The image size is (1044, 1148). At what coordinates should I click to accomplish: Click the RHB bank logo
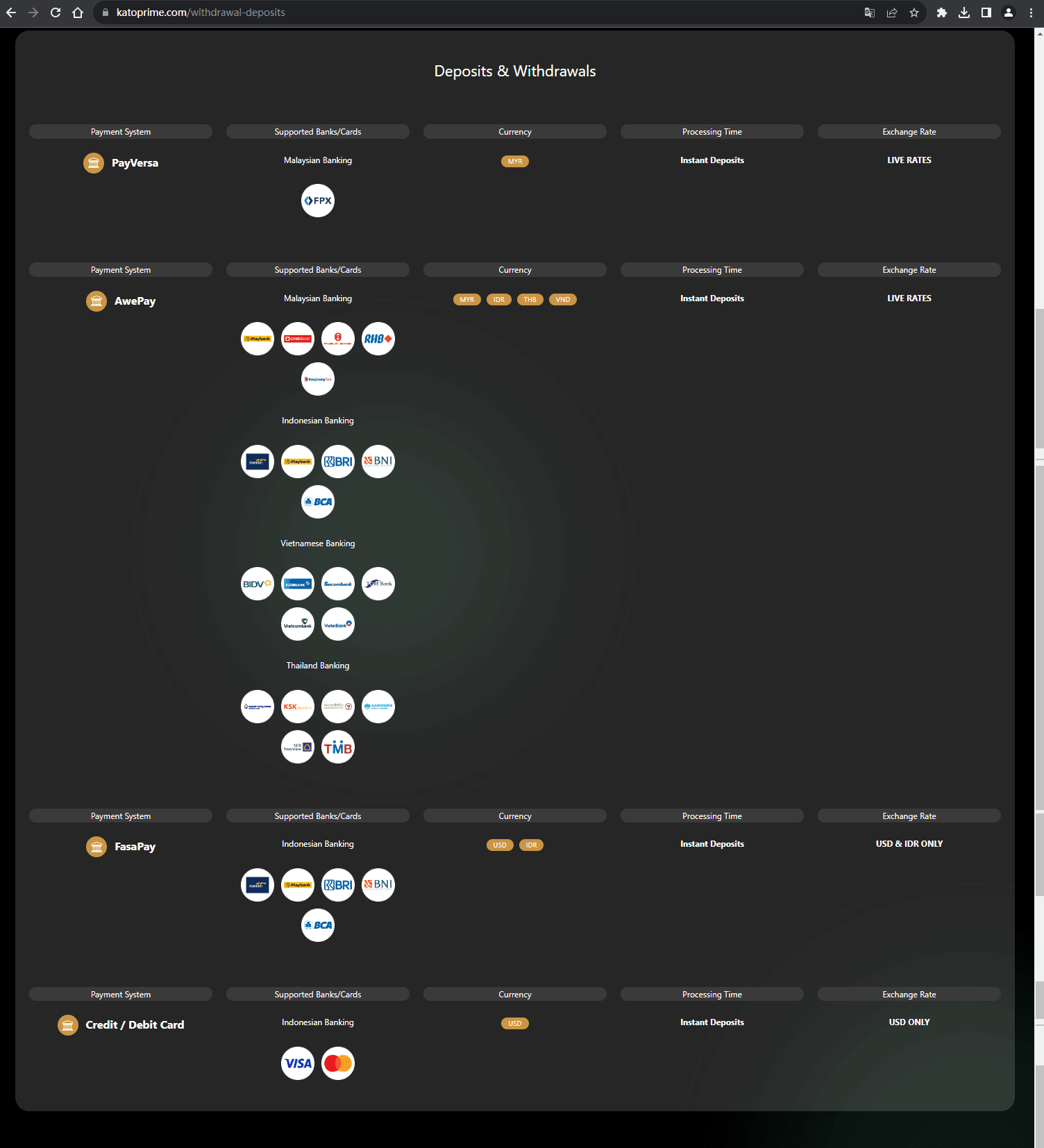pos(378,339)
